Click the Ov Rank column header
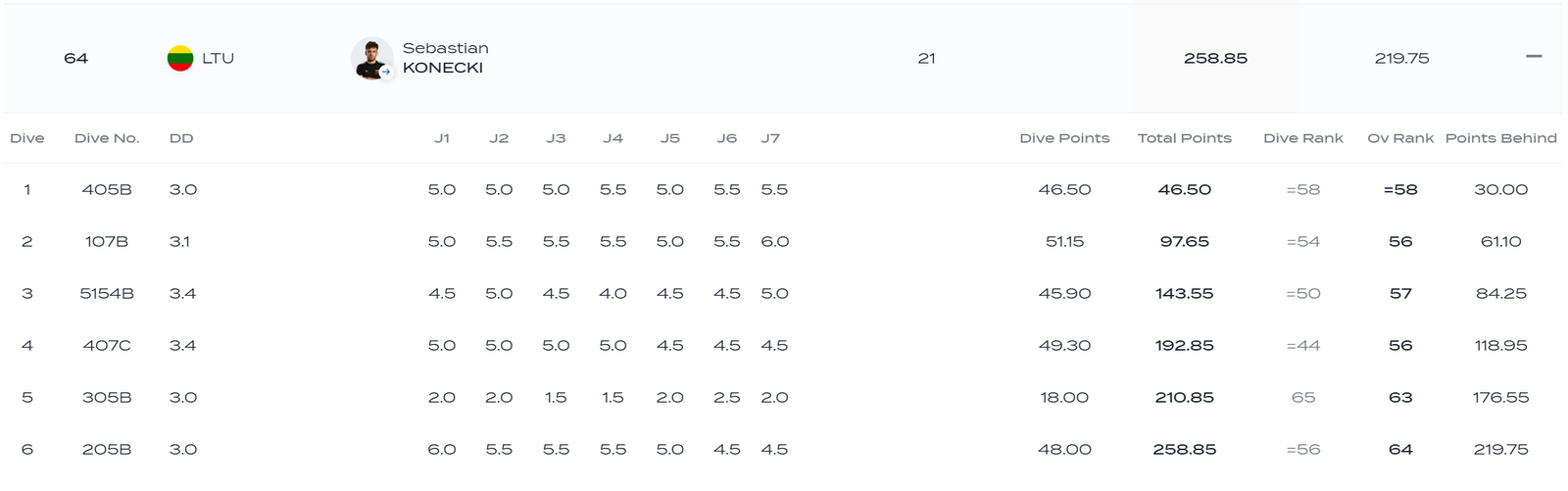This screenshot has width=1568, height=491. pos(1399,138)
